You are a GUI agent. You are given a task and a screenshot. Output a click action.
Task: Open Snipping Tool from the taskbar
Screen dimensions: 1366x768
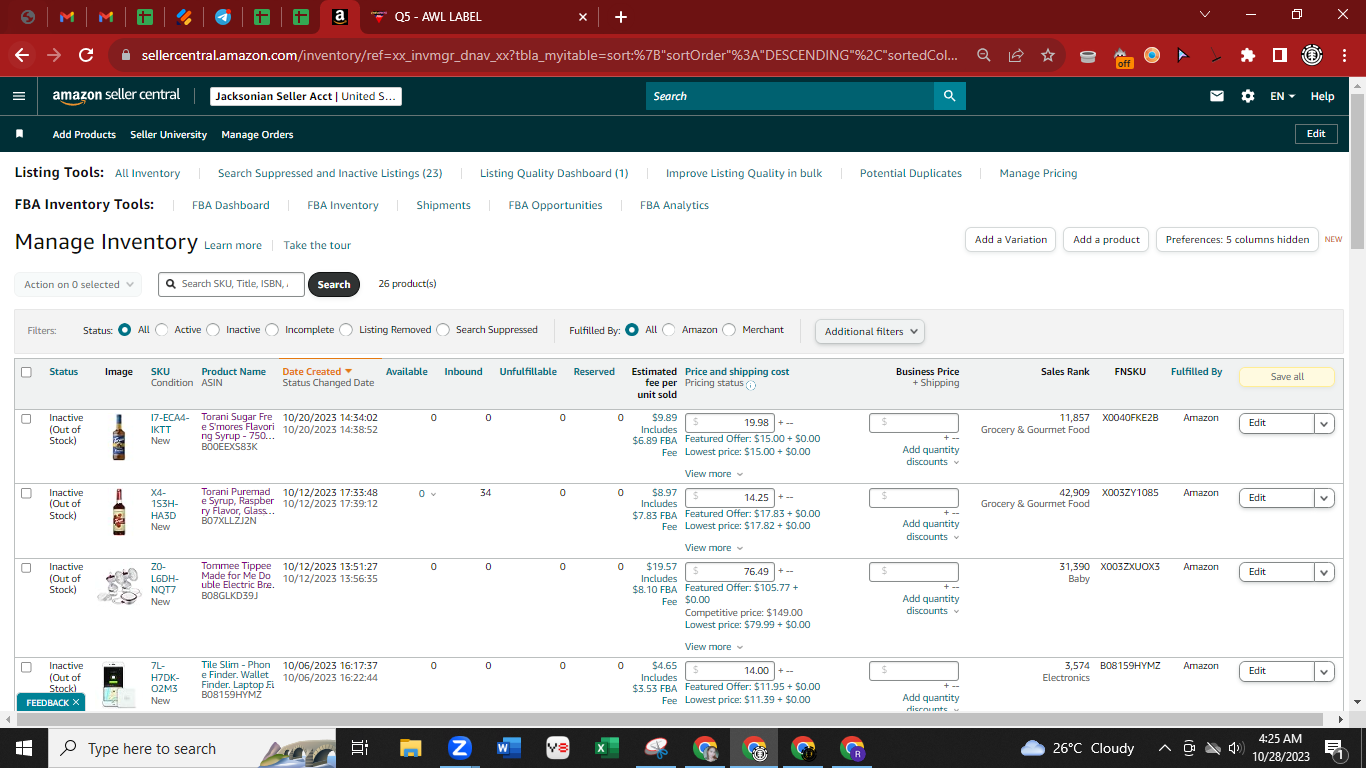click(x=656, y=748)
